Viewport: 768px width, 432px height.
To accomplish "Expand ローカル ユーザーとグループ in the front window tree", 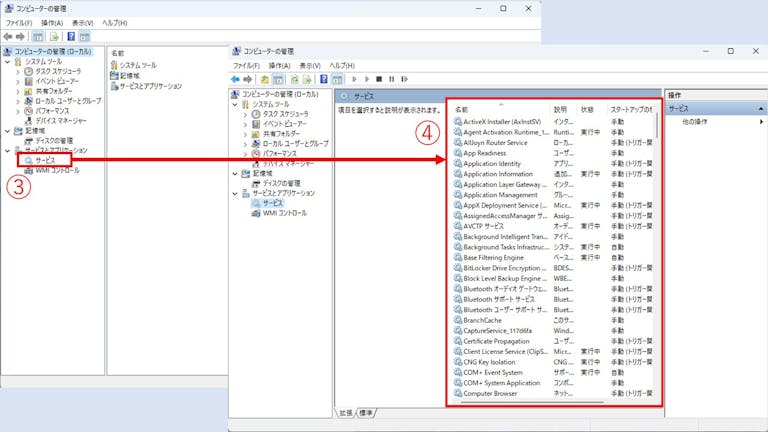I will point(245,144).
